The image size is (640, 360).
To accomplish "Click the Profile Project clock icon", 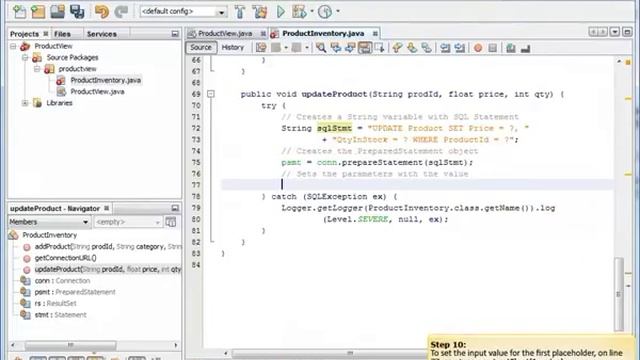I will point(325,11).
